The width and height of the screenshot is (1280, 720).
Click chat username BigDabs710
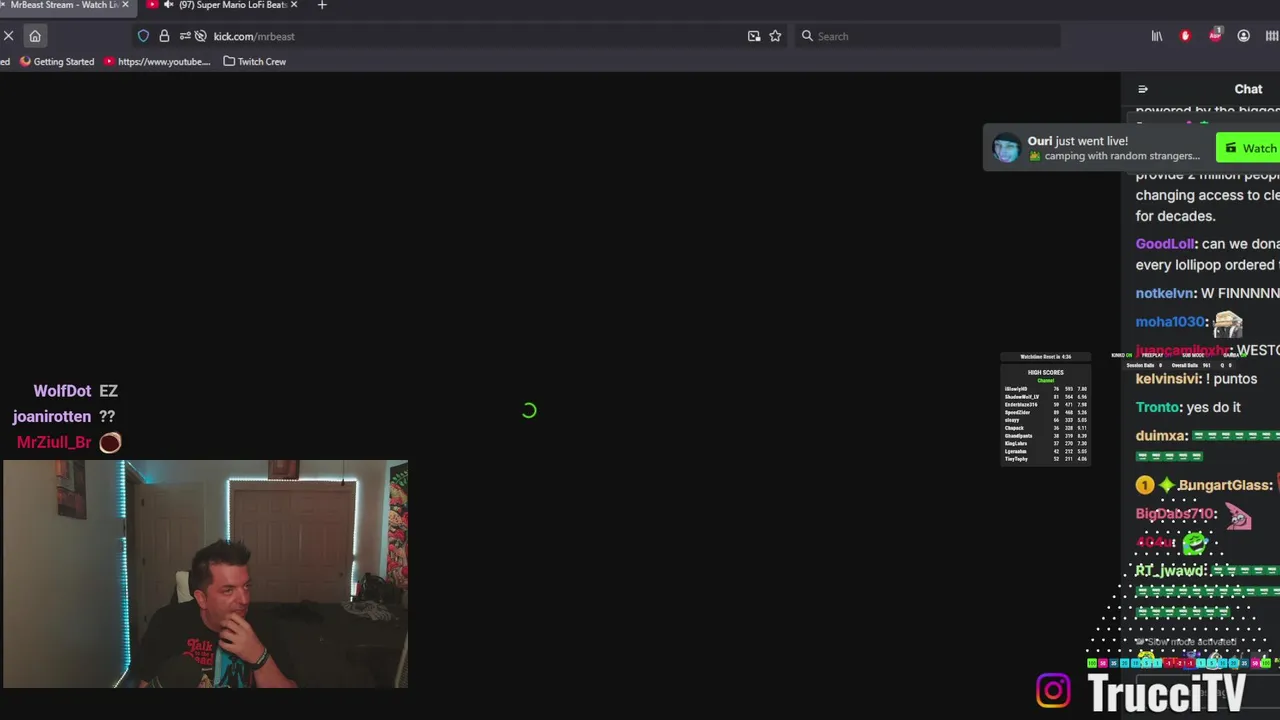1175,514
